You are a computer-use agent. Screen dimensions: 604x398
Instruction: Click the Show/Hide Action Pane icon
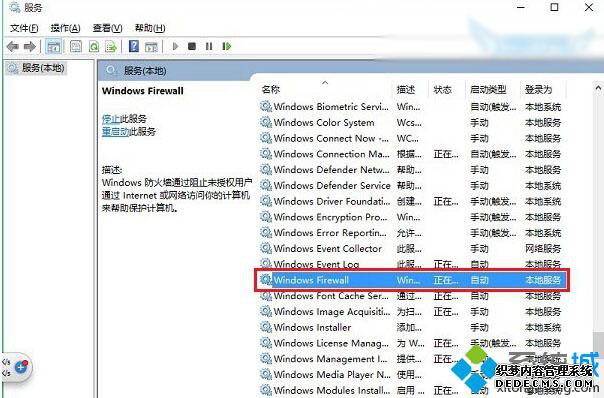click(x=151, y=47)
